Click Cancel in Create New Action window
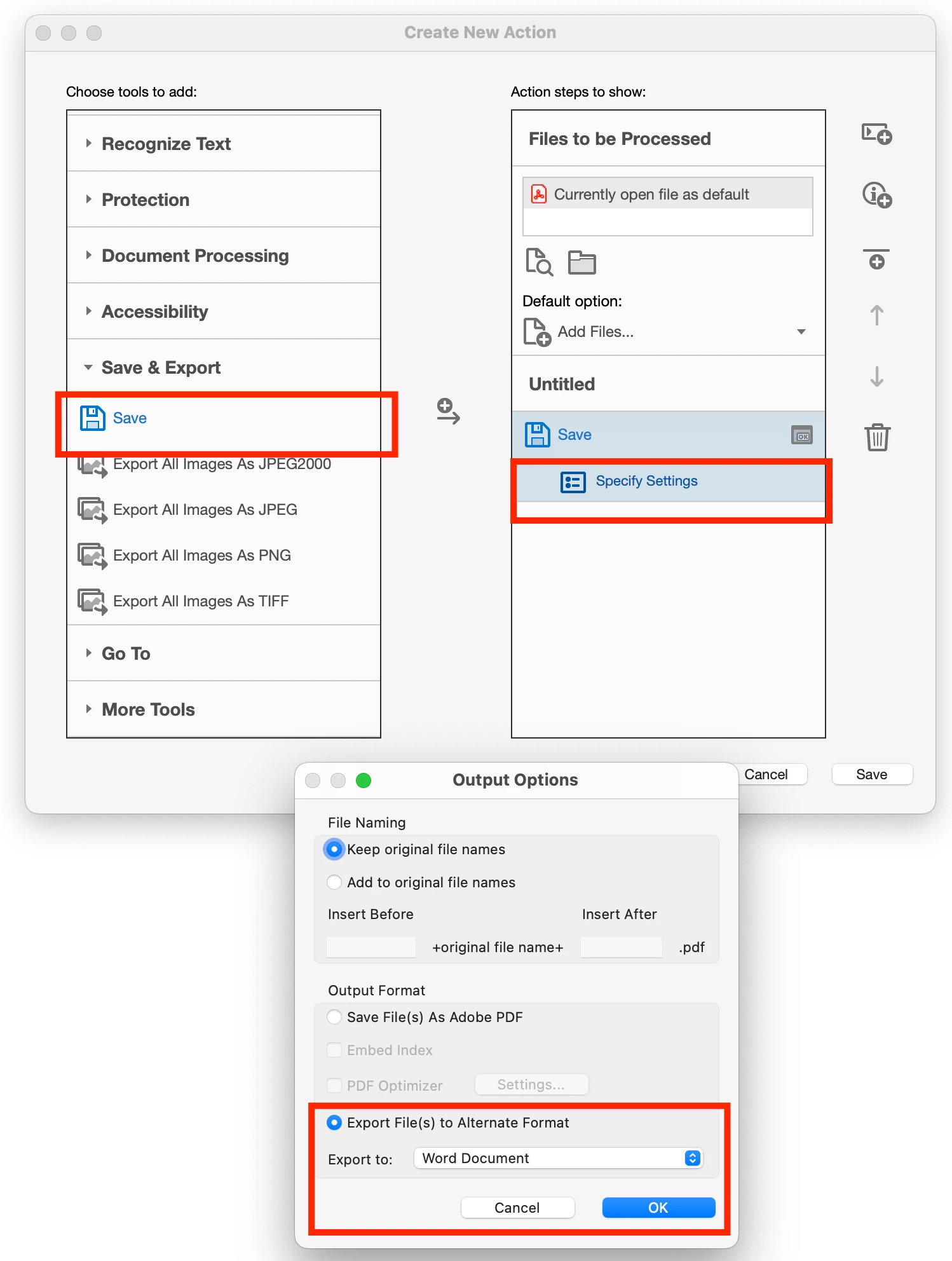 click(x=766, y=774)
